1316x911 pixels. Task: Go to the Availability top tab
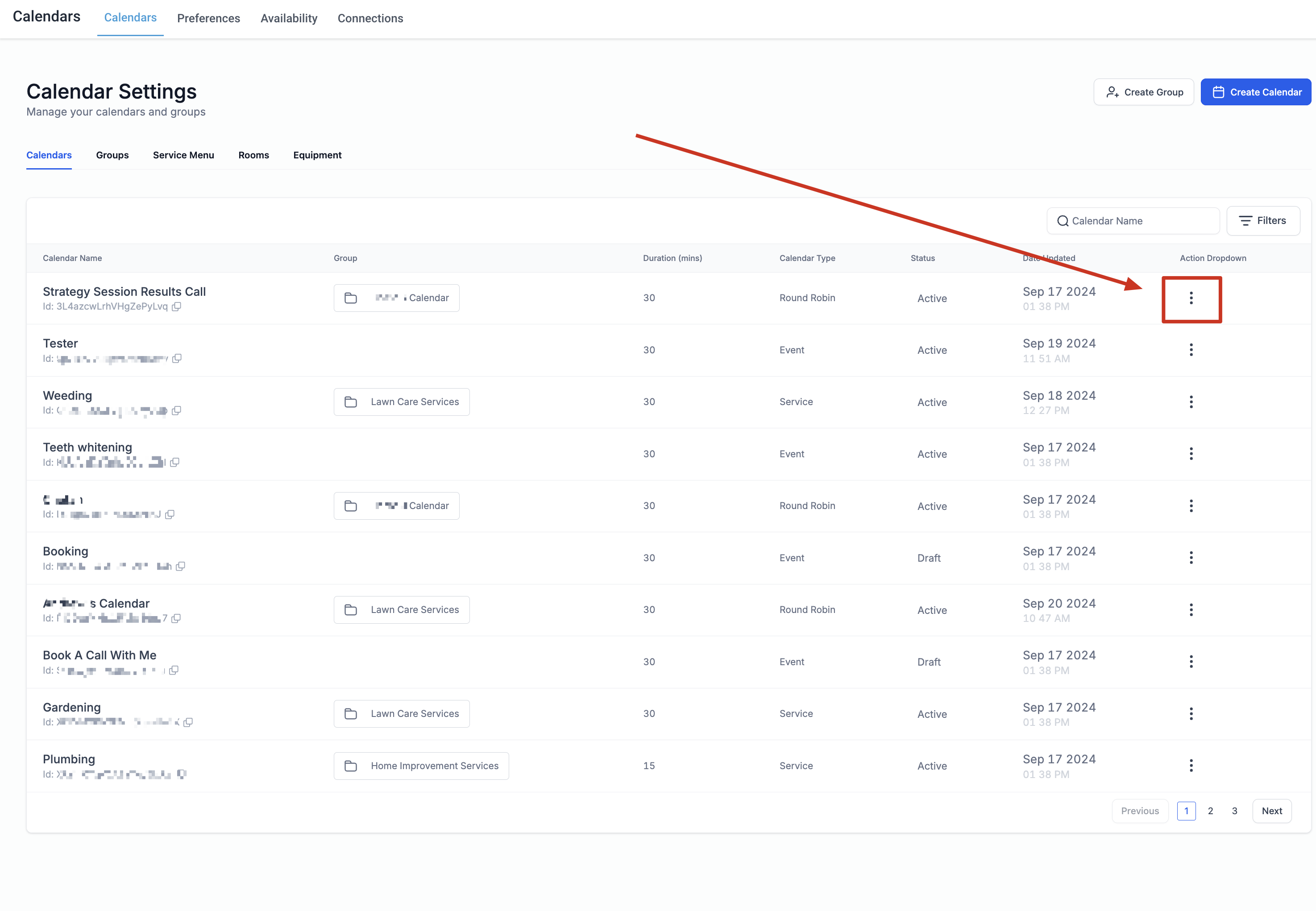[x=289, y=18]
